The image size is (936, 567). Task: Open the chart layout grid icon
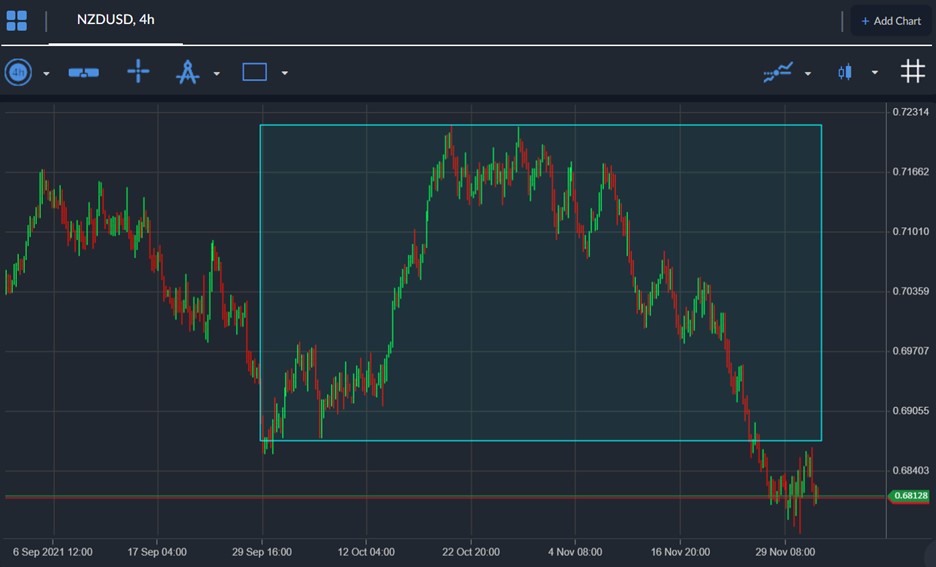tap(17, 21)
